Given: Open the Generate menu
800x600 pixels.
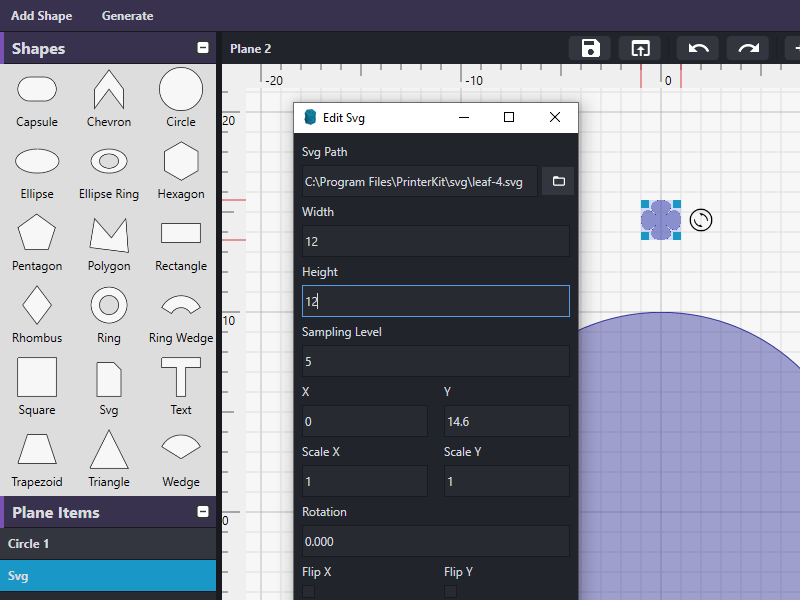Looking at the screenshot, I should click(128, 16).
